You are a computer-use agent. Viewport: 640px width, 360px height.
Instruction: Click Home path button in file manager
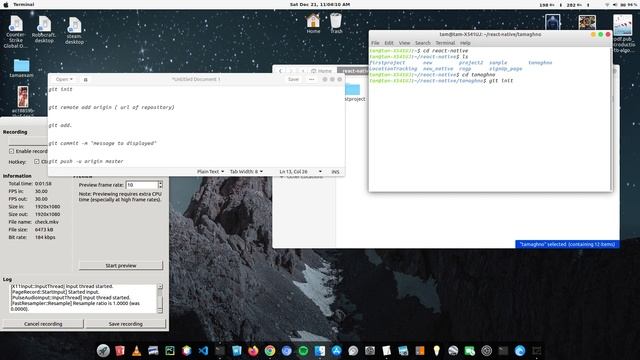coord(321,71)
